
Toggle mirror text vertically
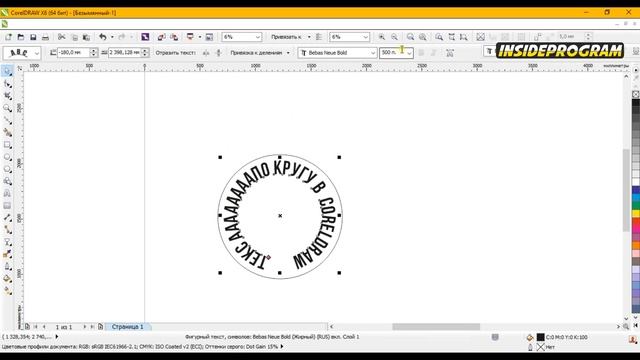coord(219,53)
